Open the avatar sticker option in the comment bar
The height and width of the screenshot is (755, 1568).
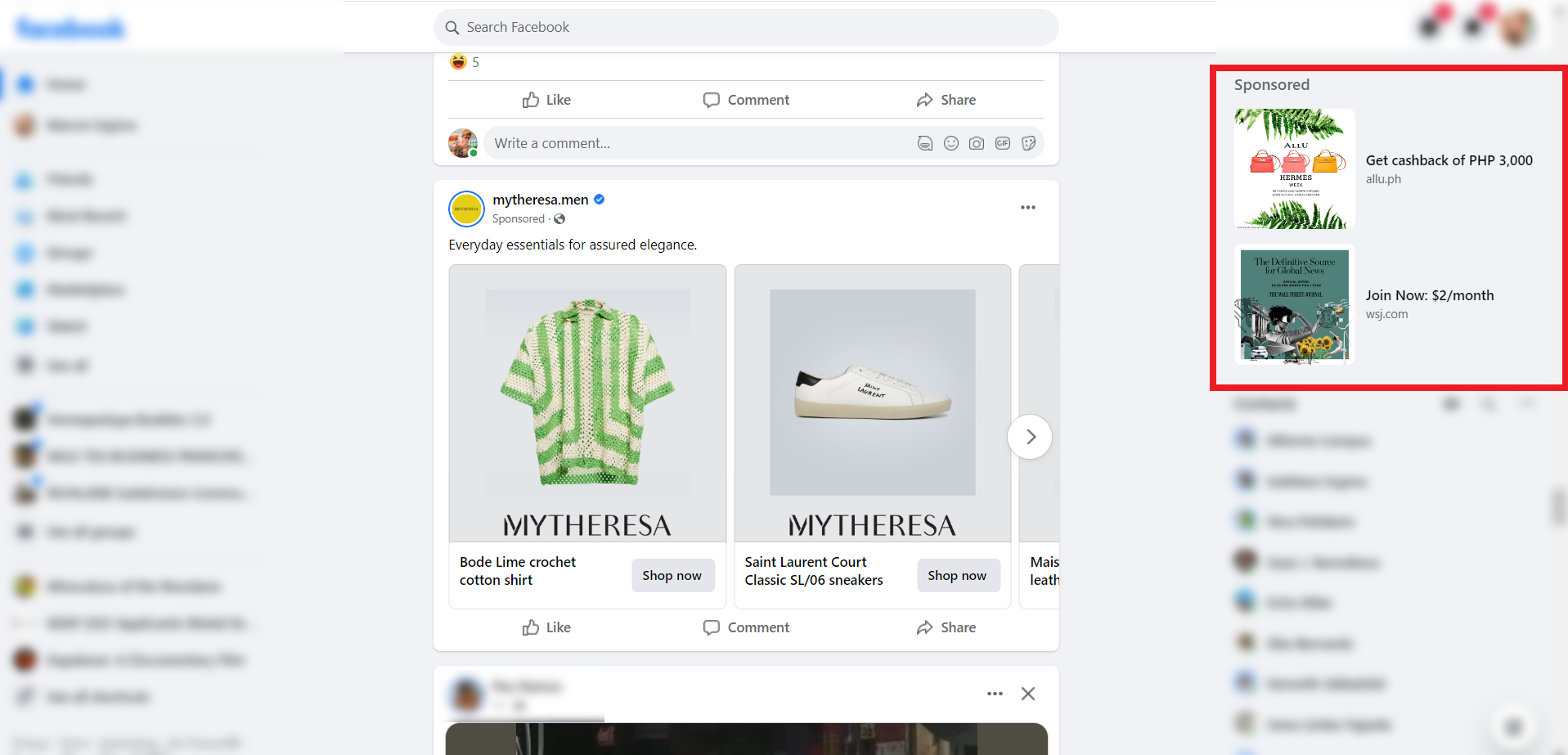(924, 142)
